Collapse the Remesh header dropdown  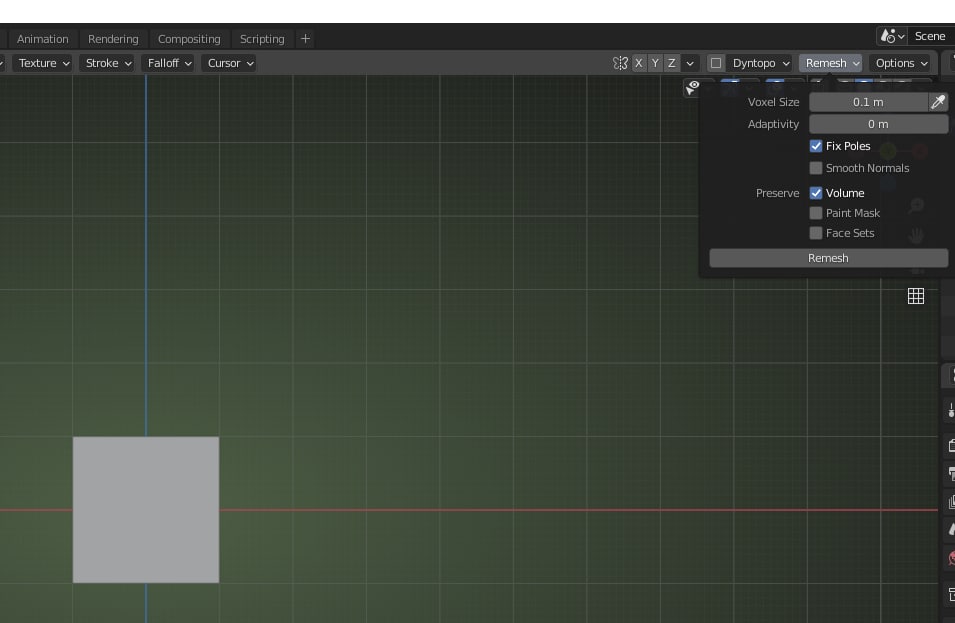coord(832,63)
